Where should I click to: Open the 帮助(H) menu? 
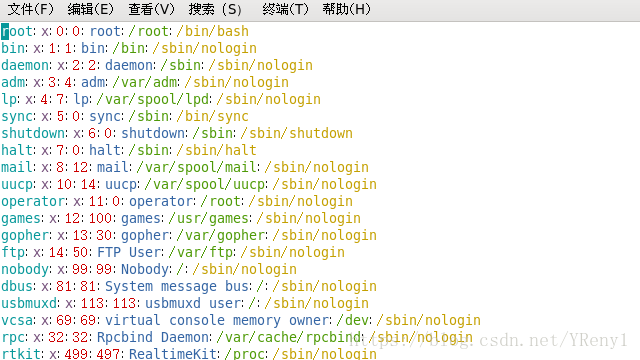(346, 9)
